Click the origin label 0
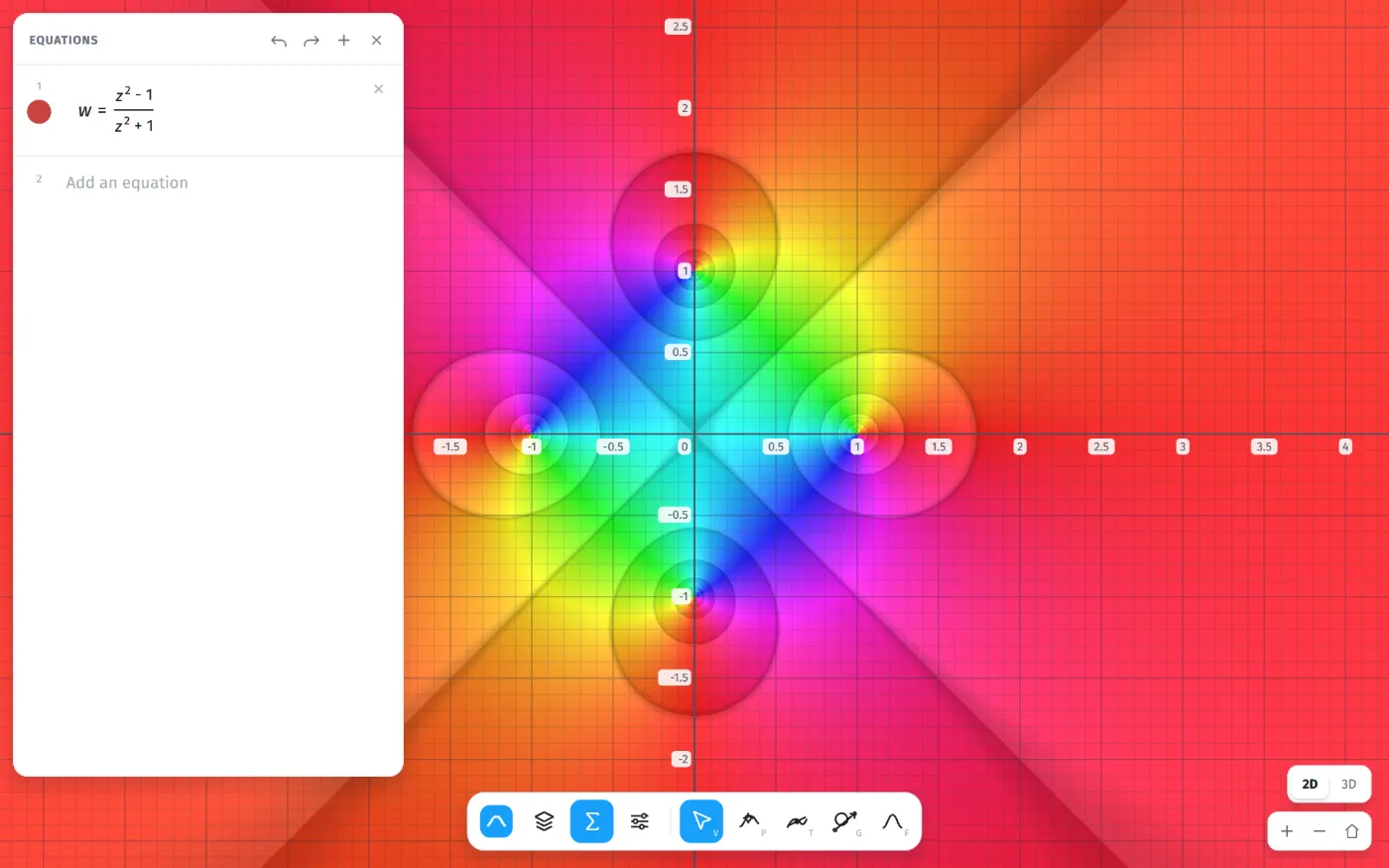1389x868 pixels. pyautogui.click(x=684, y=446)
